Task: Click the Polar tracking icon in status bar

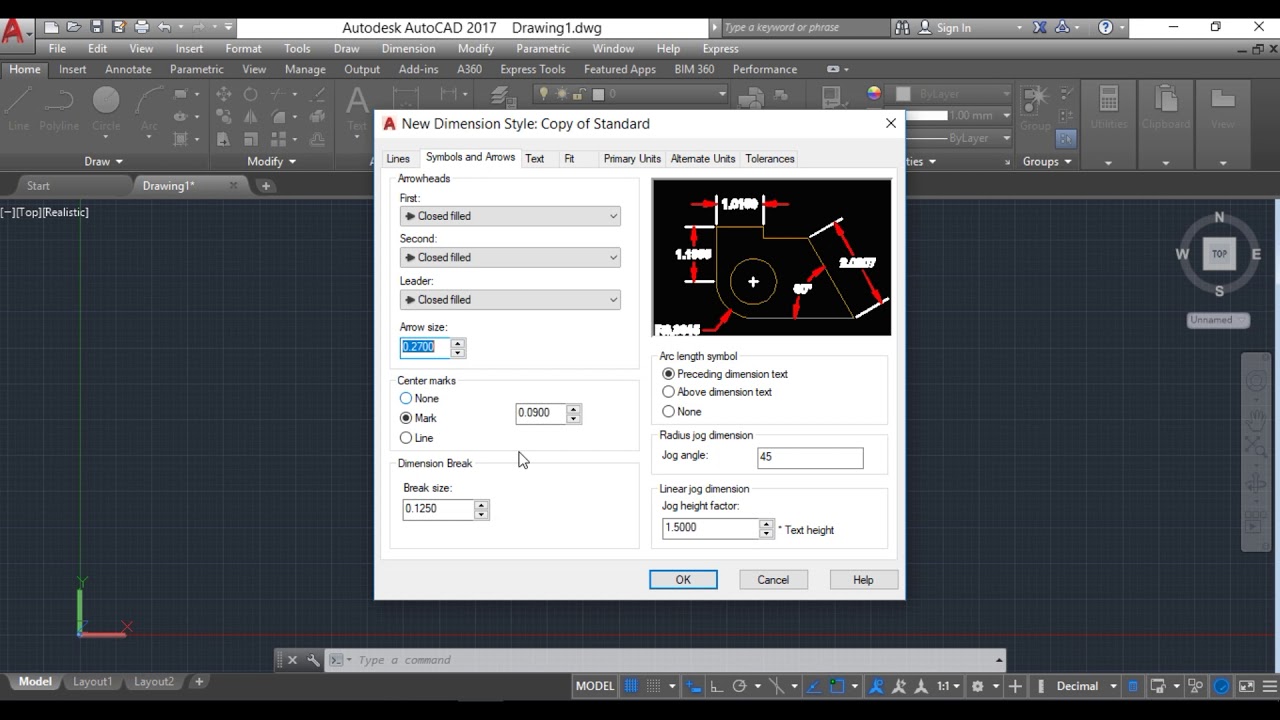Action: click(x=739, y=686)
